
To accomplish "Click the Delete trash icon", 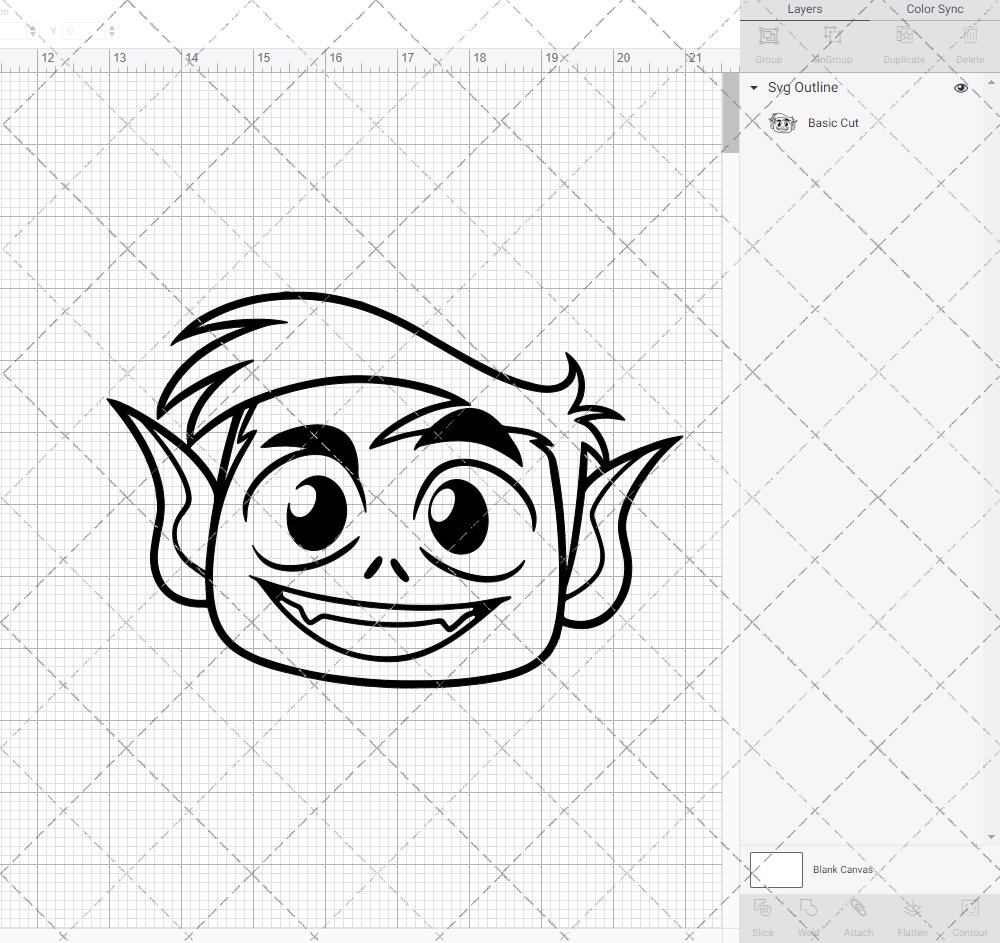I will click(x=969, y=40).
